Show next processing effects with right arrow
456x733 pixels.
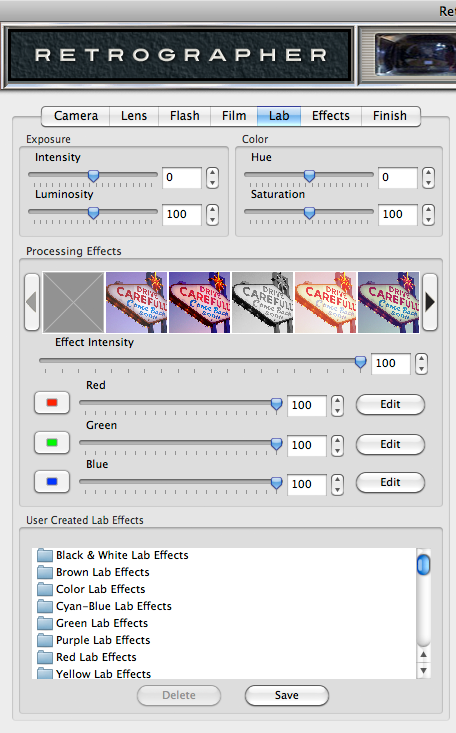pyautogui.click(x=430, y=302)
